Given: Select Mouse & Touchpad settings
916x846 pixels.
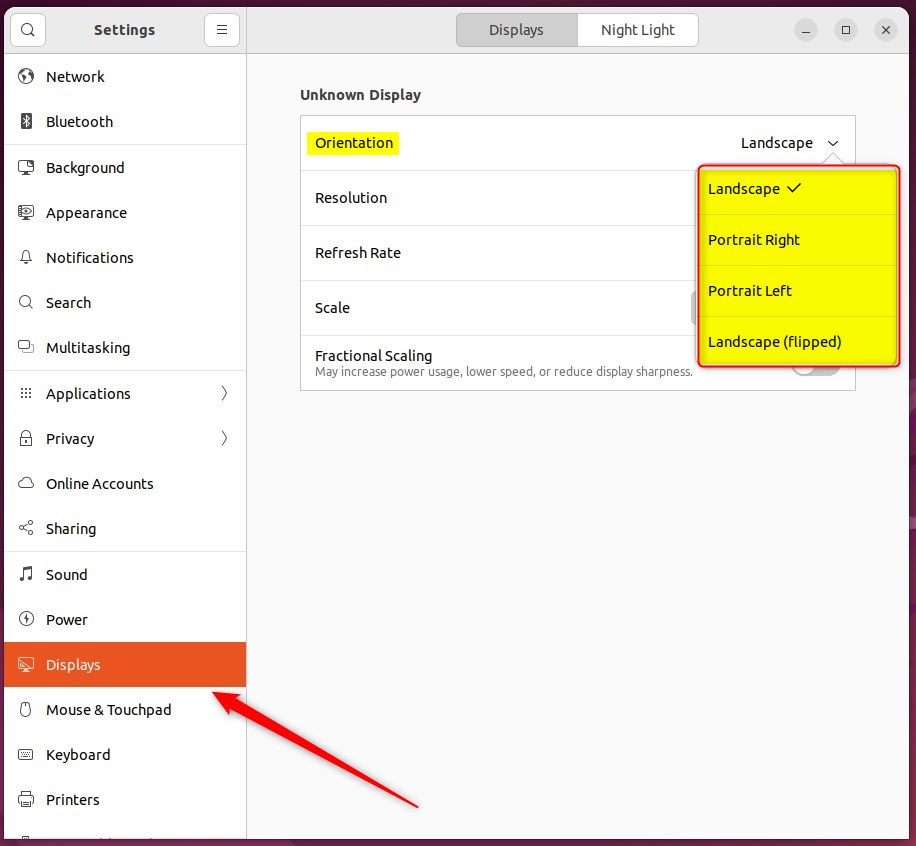Looking at the screenshot, I should (125, 709).
